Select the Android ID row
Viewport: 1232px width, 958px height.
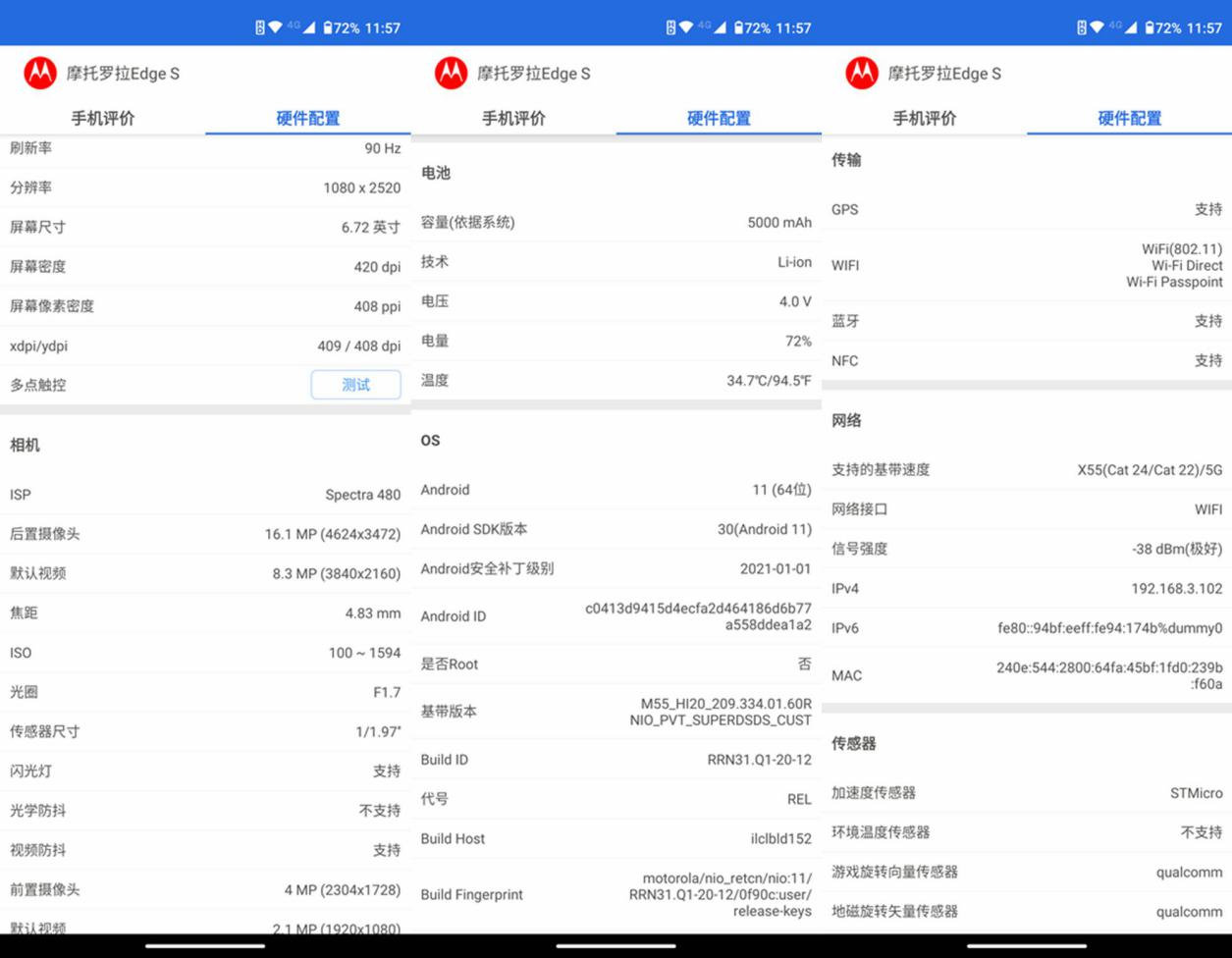coord(616,616)
